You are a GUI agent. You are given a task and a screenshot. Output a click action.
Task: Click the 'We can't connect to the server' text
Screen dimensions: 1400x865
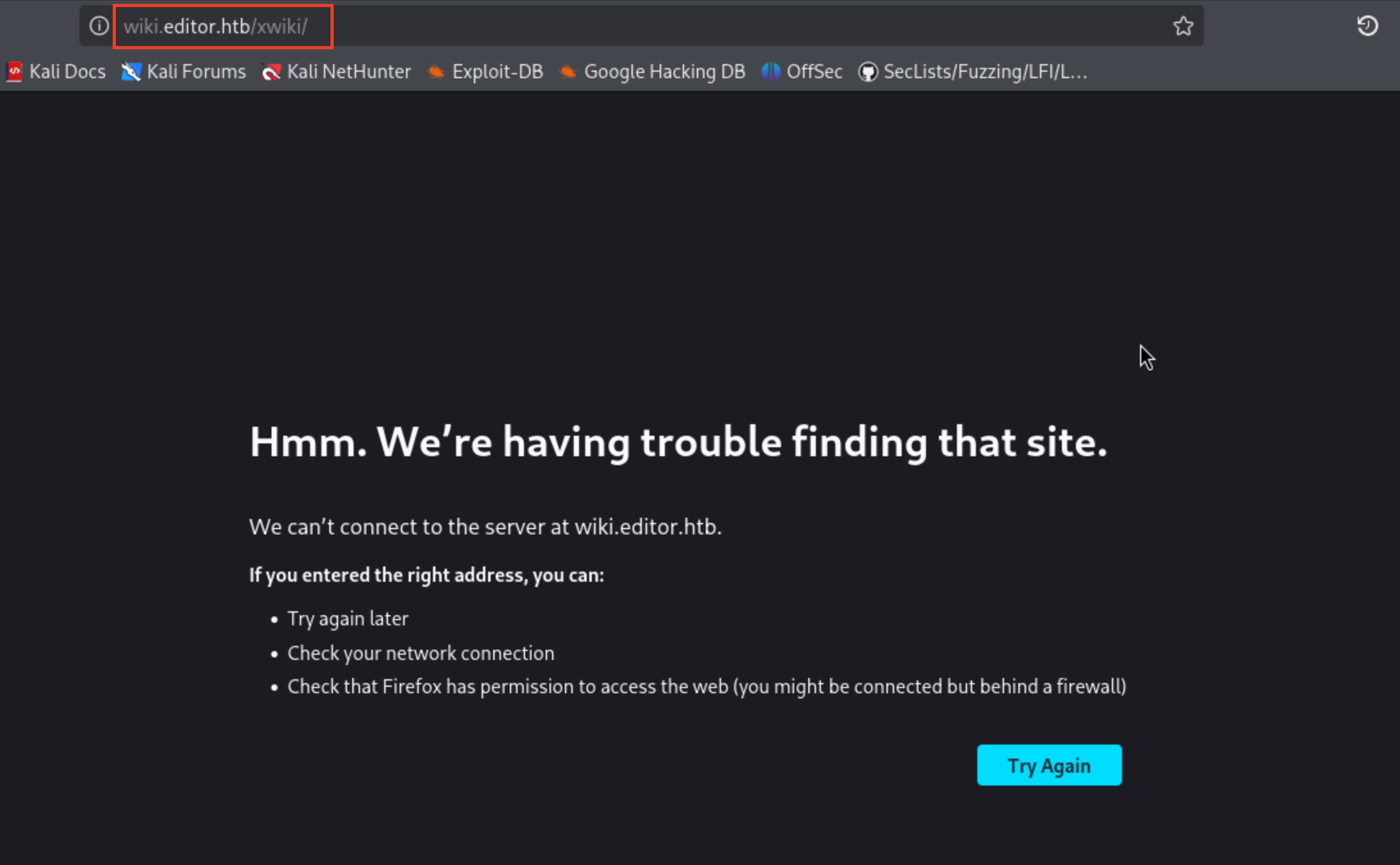point(485,527)
